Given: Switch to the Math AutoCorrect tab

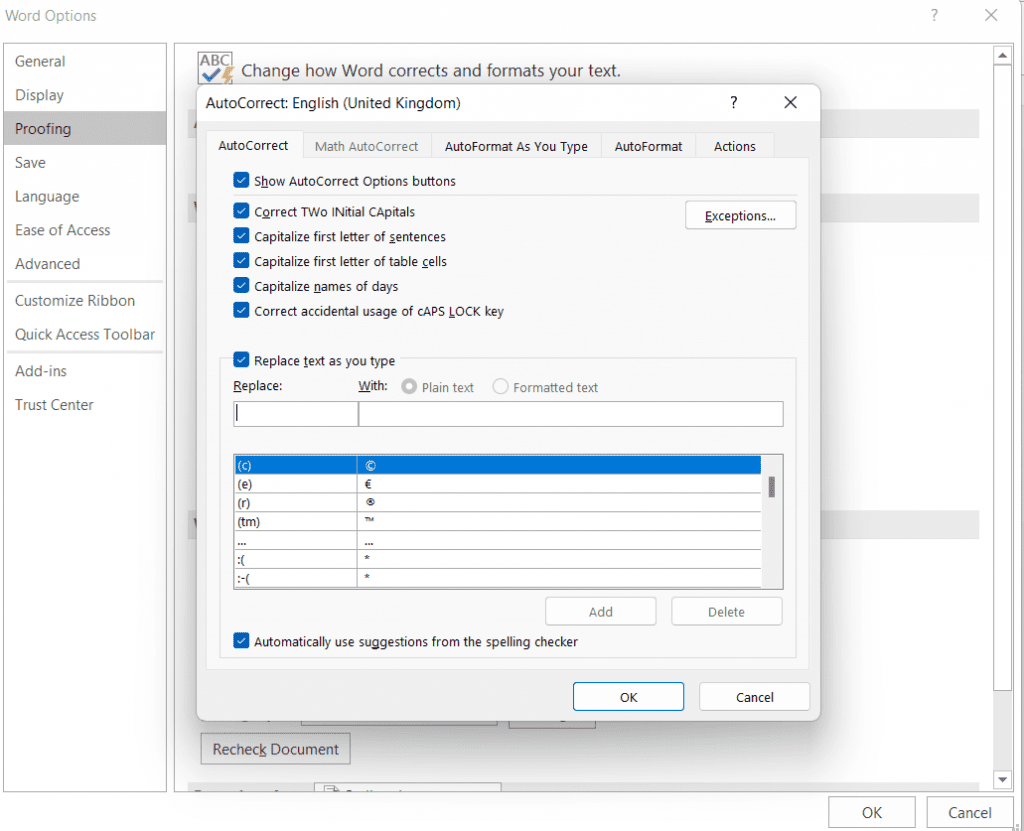Looking at the screenshot, I should tap(366, 146).
